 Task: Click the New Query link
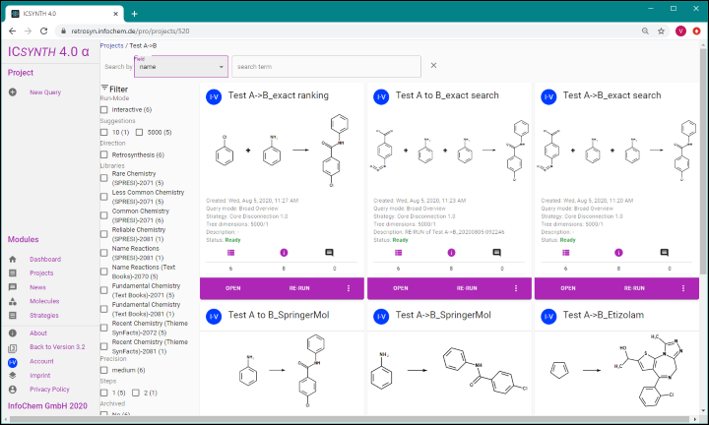45,92
